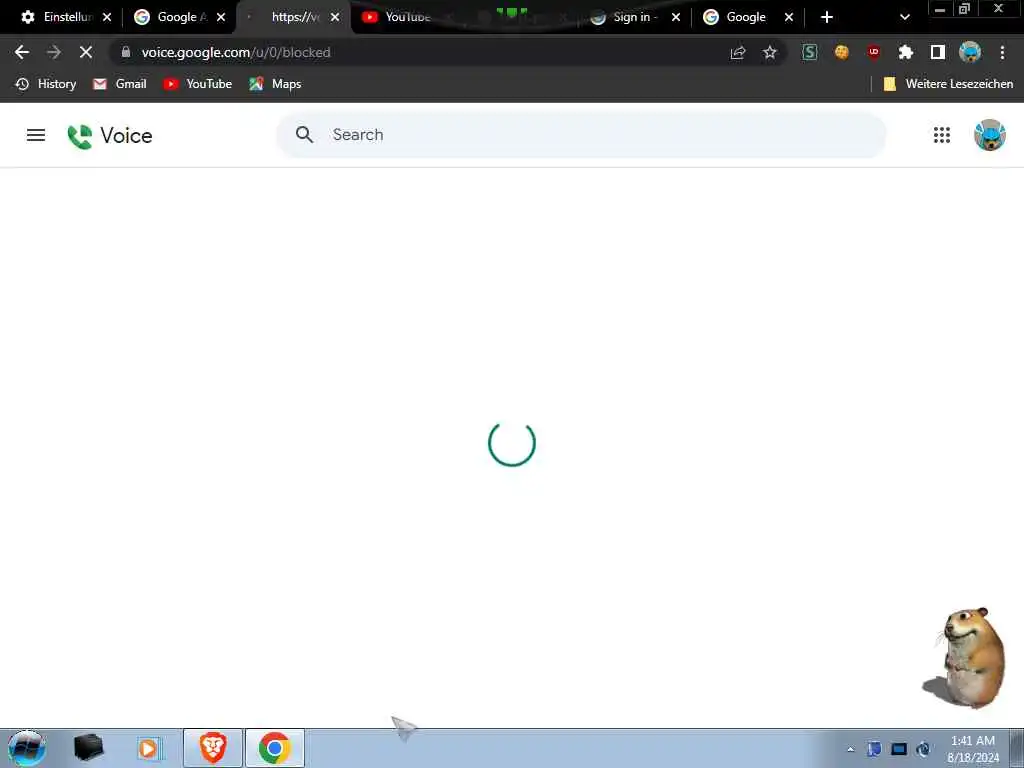
Task: Open the Chrome three-dot menu
Action: click(x=1002, y=52)
